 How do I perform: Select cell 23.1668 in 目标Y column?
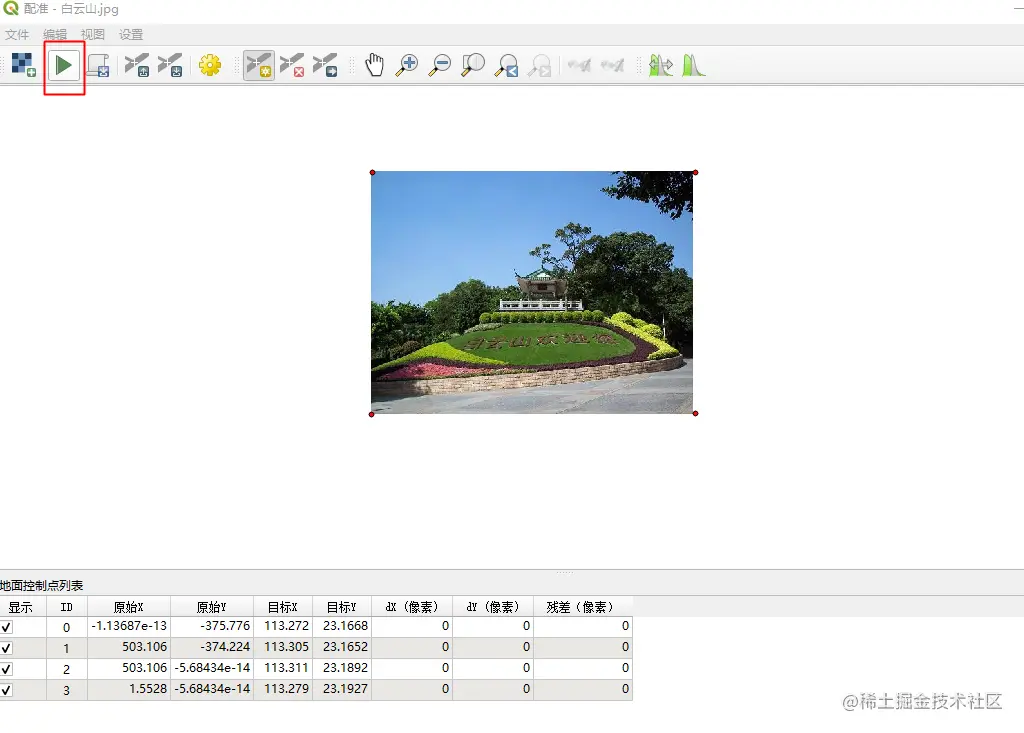point(342,626)
